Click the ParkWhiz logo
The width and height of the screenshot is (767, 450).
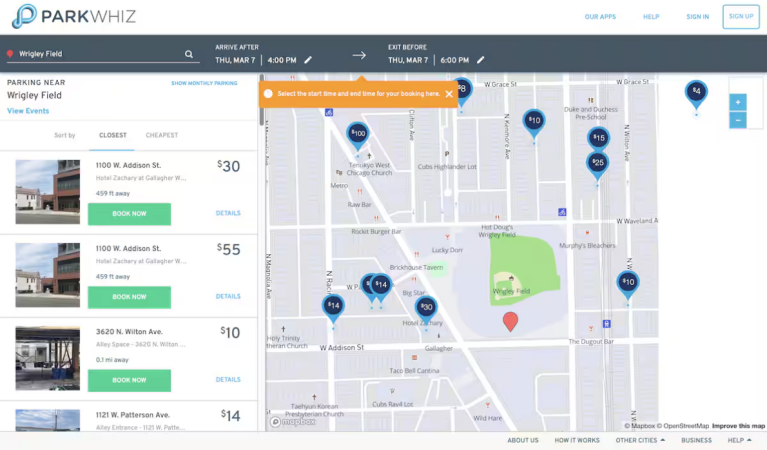point(74,16)
